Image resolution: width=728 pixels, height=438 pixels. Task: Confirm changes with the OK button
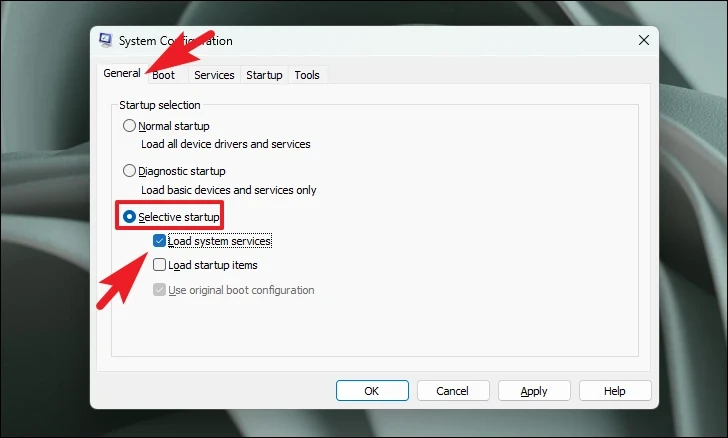click(x=372, y=391)
